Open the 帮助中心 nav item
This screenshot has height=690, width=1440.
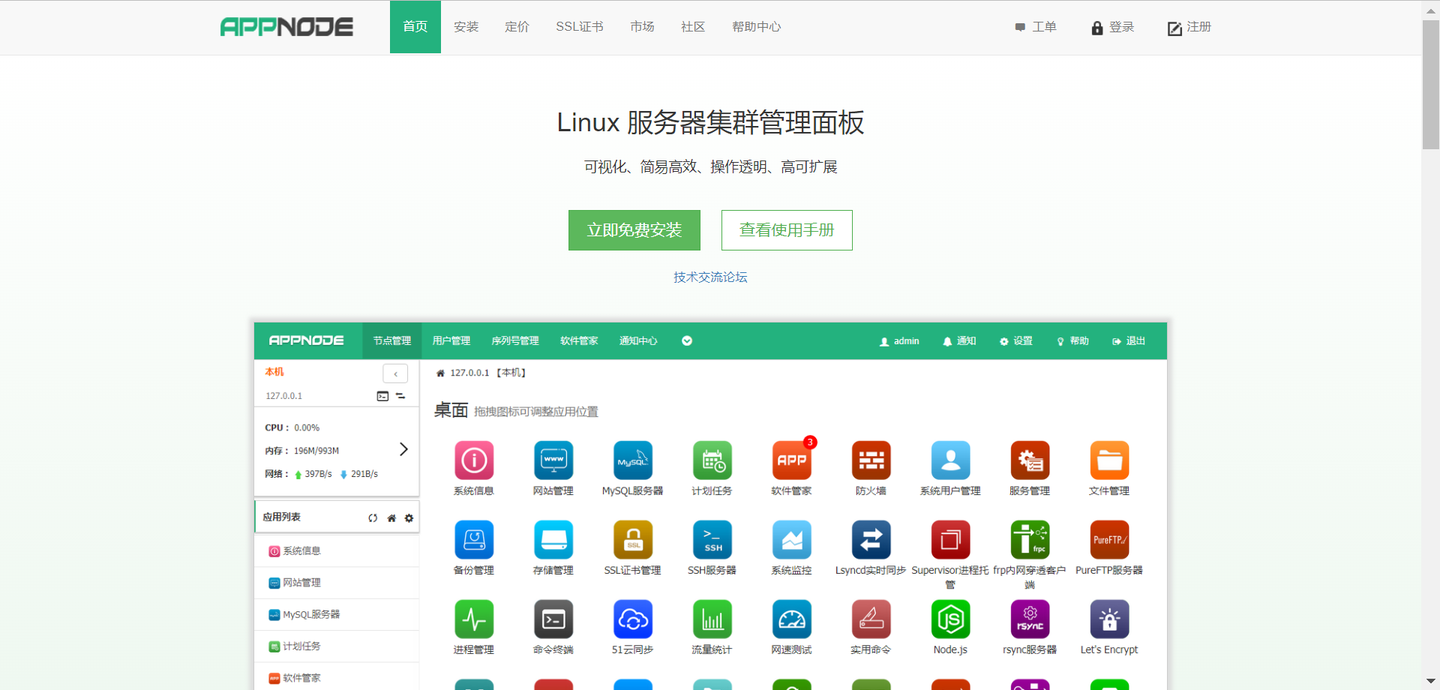tap(756, 27)
